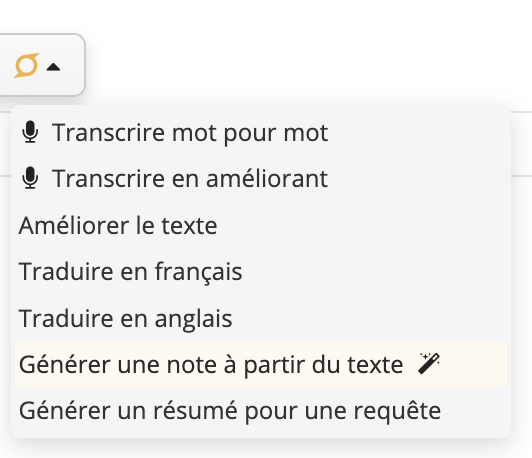Screen dimensions: 532x458
Task: Translate the text into English
Action: (261, 318)
